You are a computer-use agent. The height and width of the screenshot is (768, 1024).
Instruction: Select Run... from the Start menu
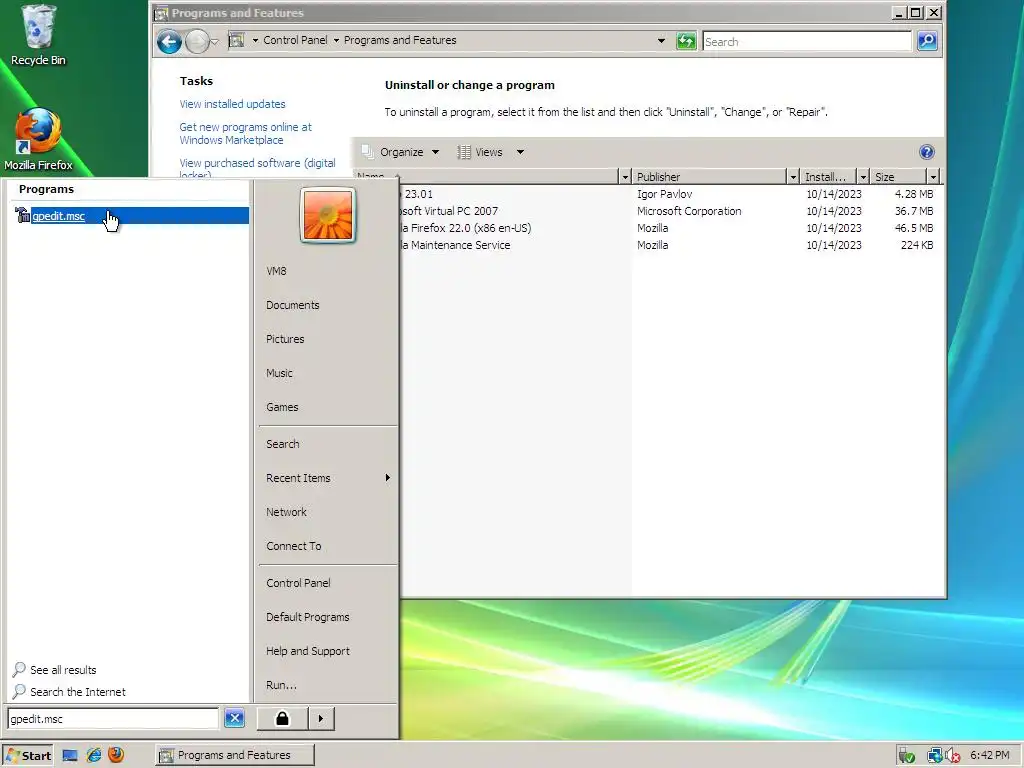point(281,685)
